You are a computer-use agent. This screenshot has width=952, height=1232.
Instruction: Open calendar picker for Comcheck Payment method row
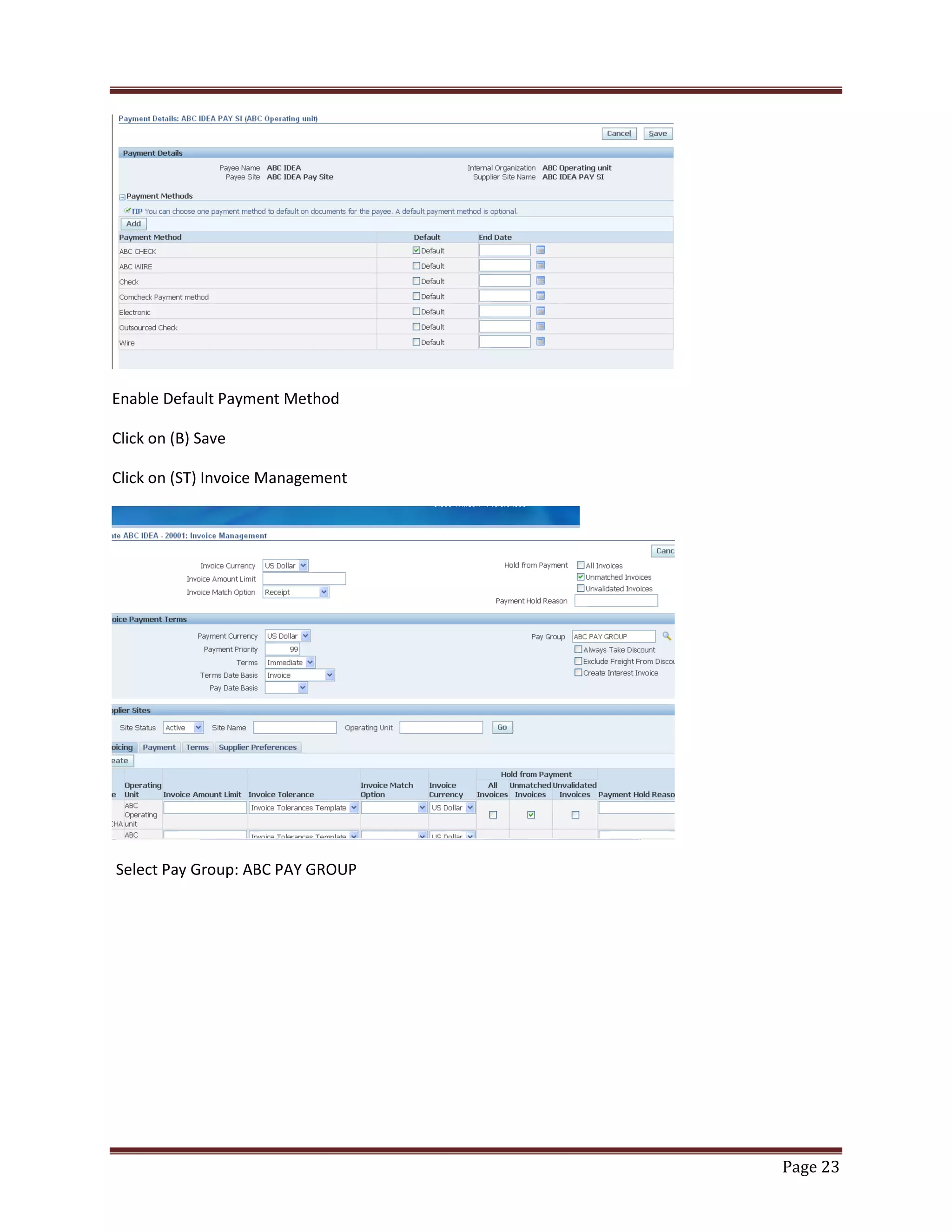click(x=540, y=296)
